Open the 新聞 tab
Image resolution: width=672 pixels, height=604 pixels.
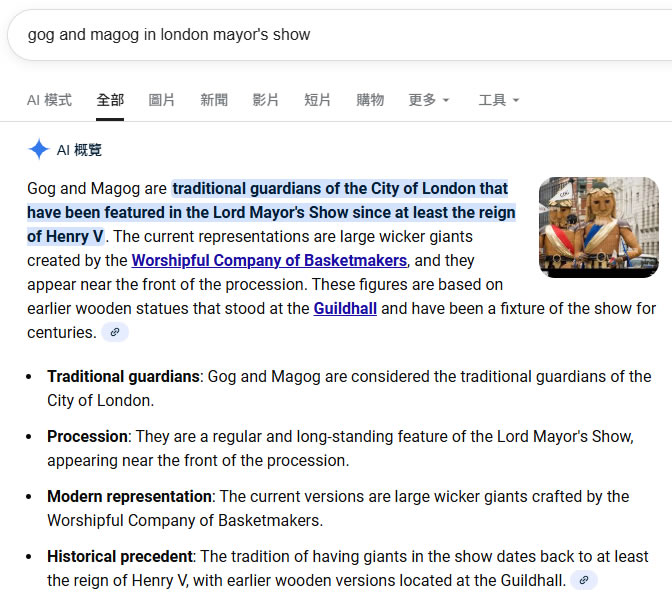[x=214, y=100]
